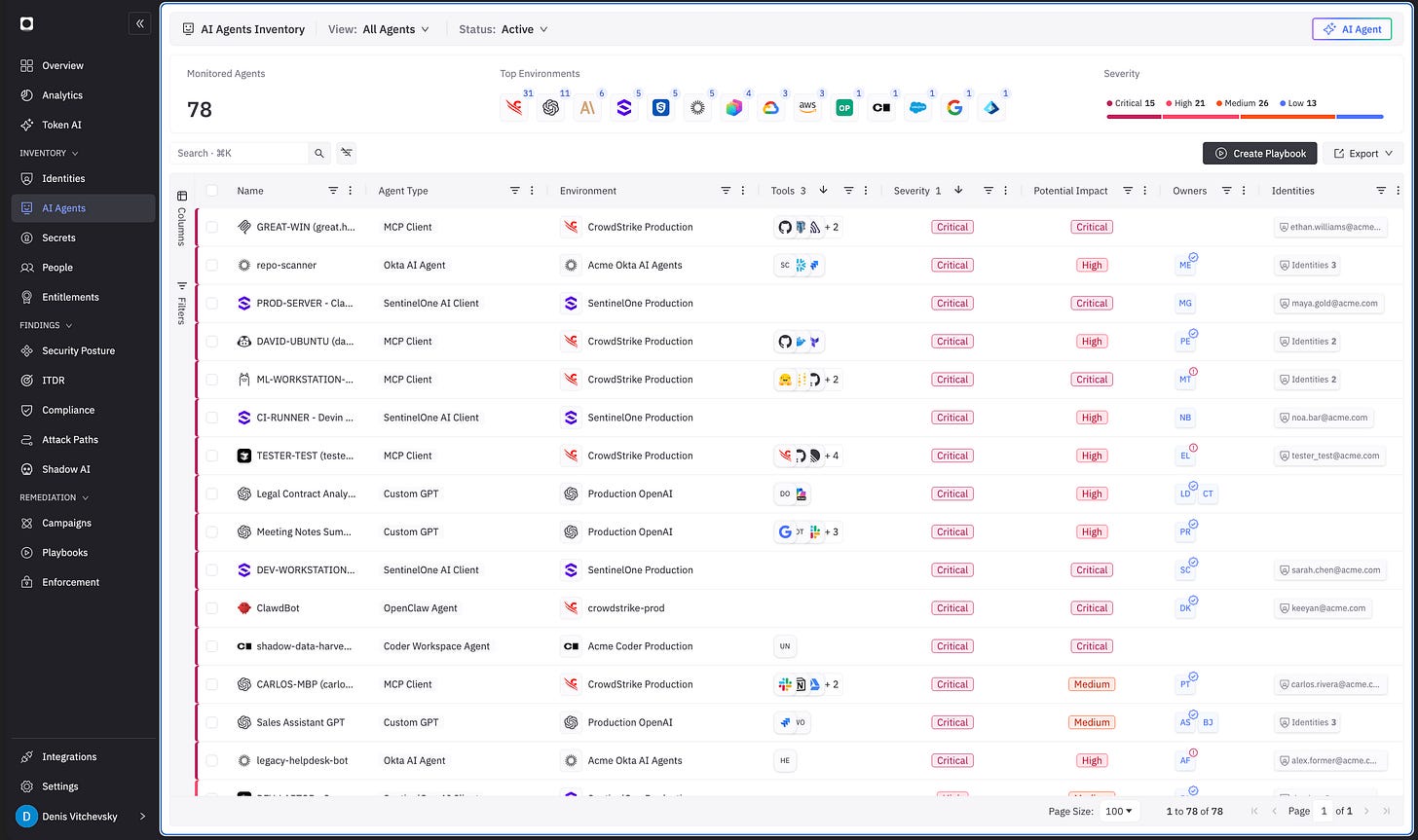Open the GREAT-WIN agent name
The image size is (1418, 840).
pyautogui.click(x=306, y=227)
